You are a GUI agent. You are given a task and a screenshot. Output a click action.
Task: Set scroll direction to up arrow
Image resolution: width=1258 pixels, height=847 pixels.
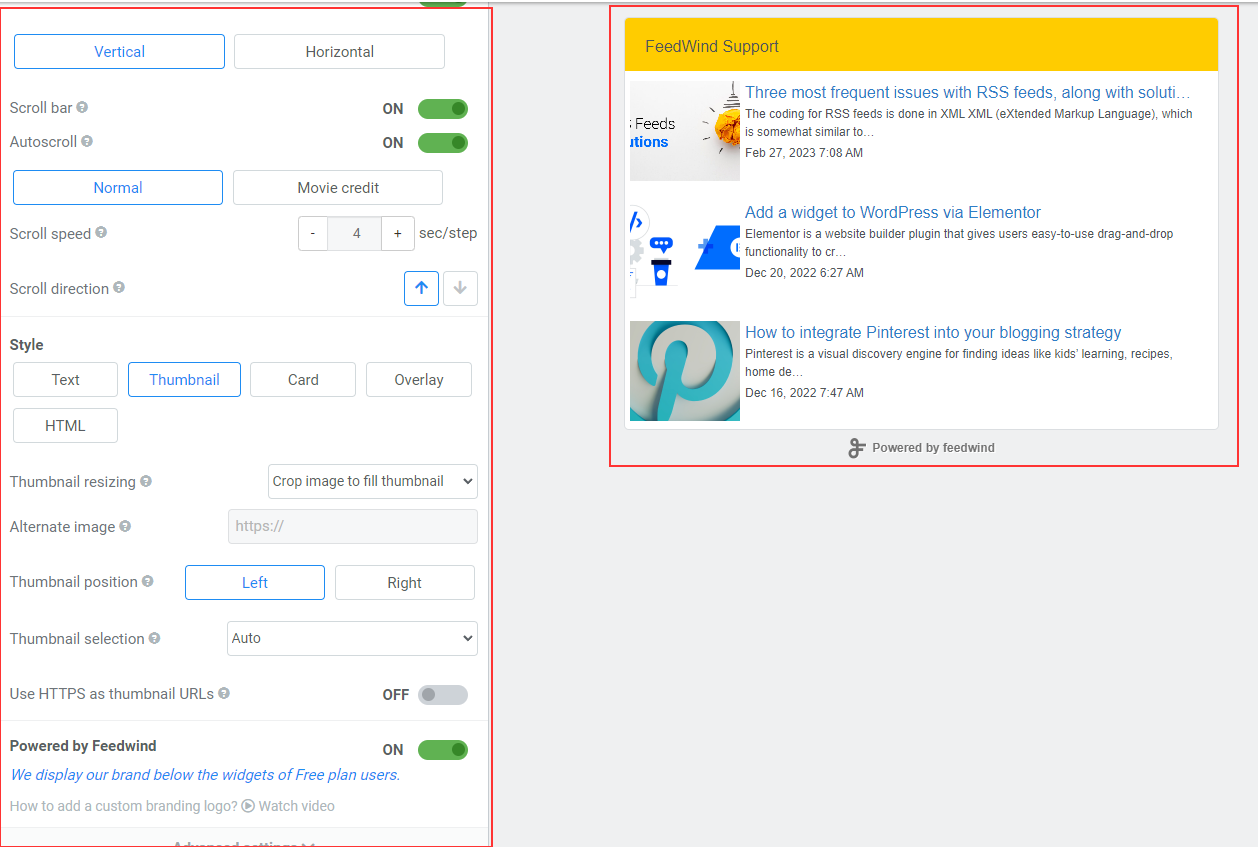pos(421,288)
